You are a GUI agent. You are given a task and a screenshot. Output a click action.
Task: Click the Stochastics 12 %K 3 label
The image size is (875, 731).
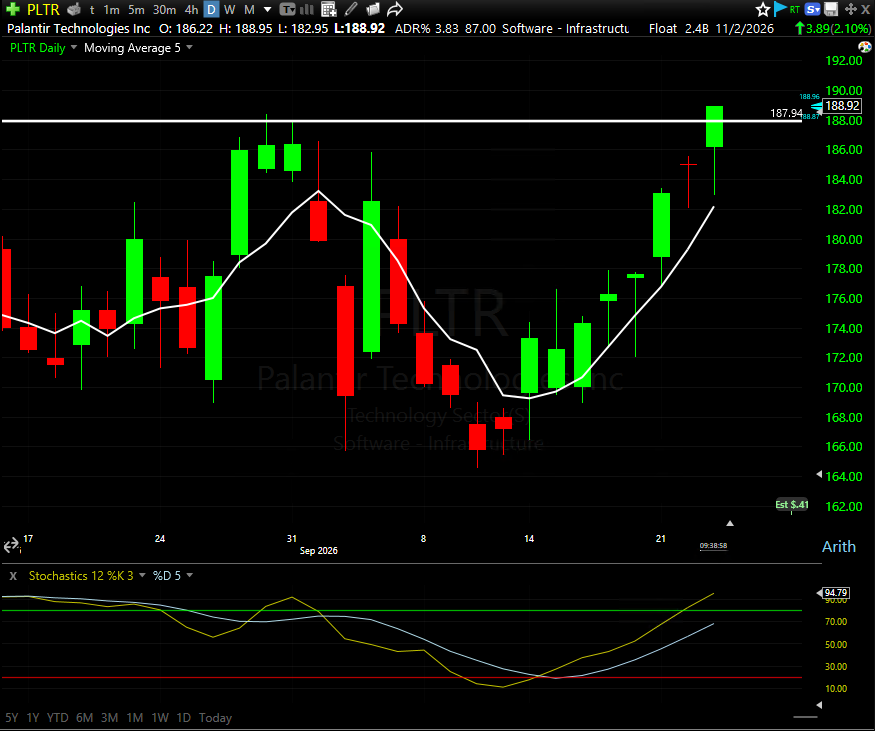click(x=81, y=576)
